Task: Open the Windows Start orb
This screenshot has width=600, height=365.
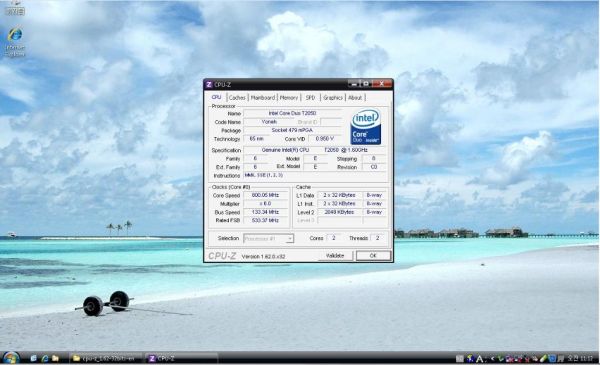Action: [11, 358]
